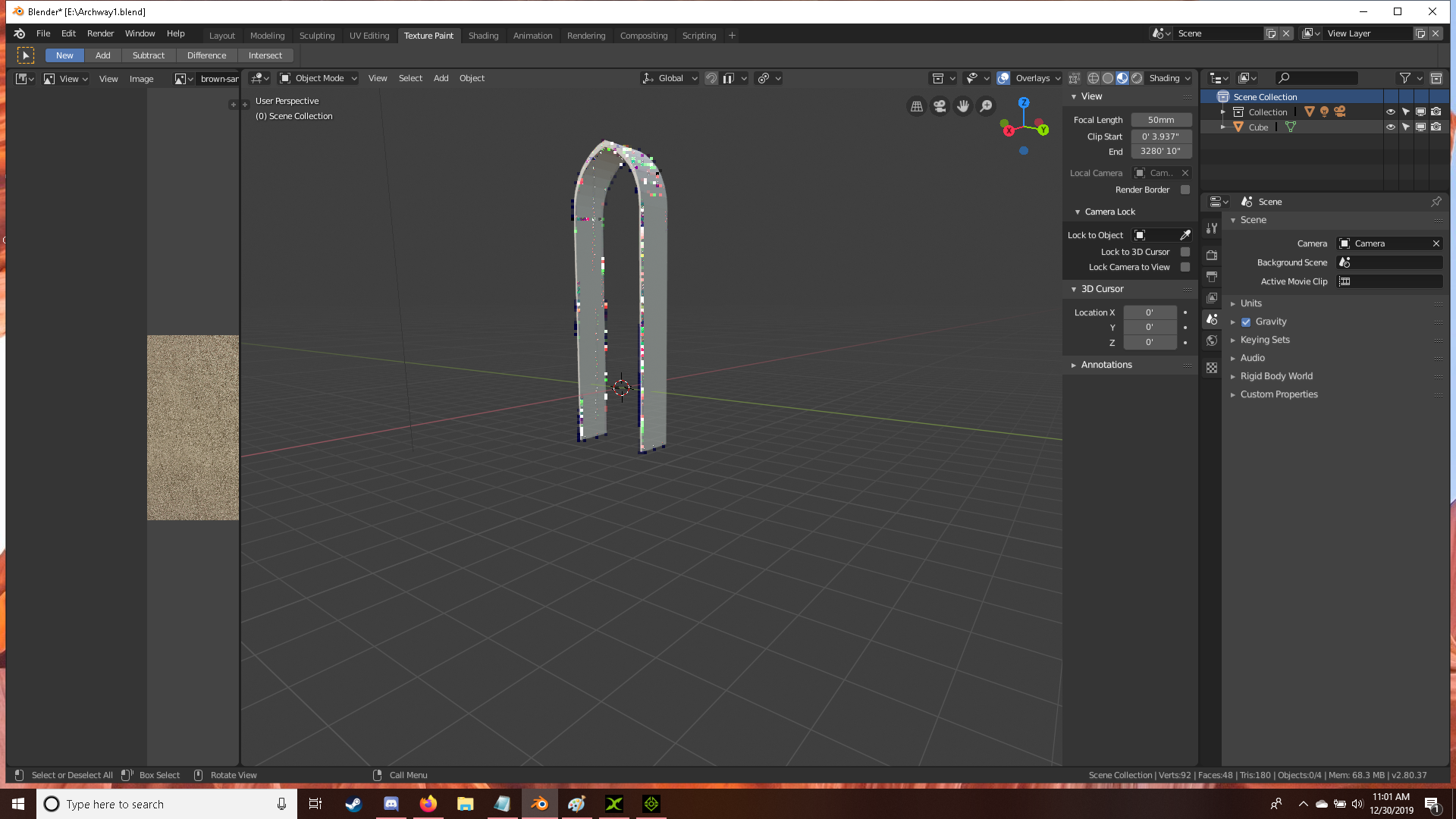Viewport: 1456px width, 819px height.
Task: Select rendered shading mode icon
Action: 1137,78
